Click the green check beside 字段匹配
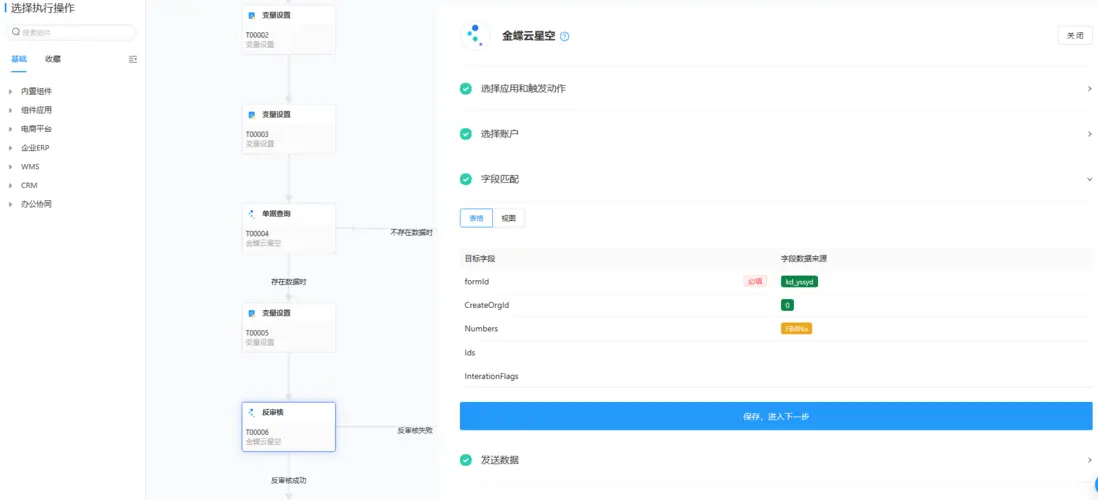1098x500 pixels. [466, 179]
